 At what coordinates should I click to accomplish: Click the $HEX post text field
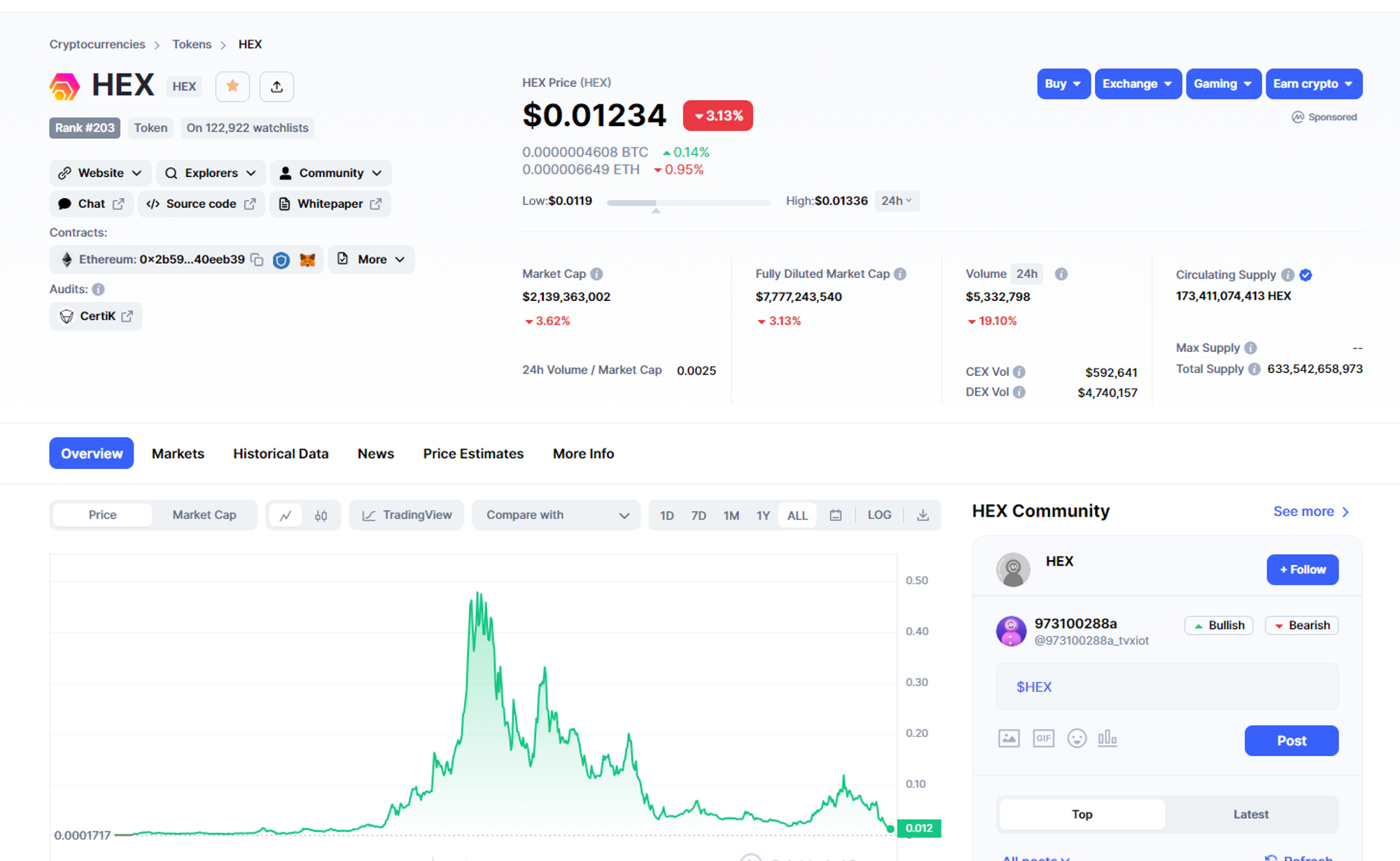click(1166, 687)
